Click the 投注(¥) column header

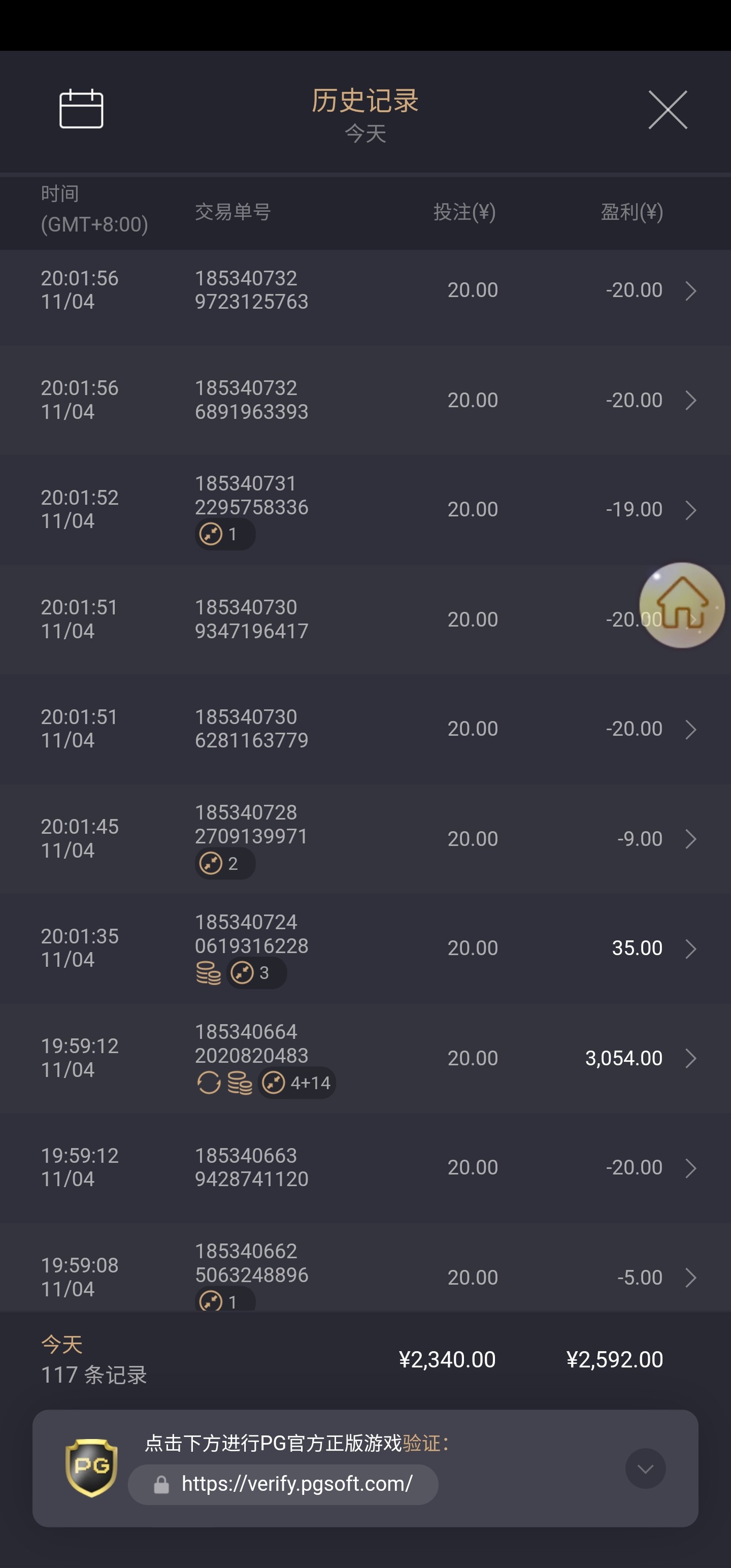464,212
